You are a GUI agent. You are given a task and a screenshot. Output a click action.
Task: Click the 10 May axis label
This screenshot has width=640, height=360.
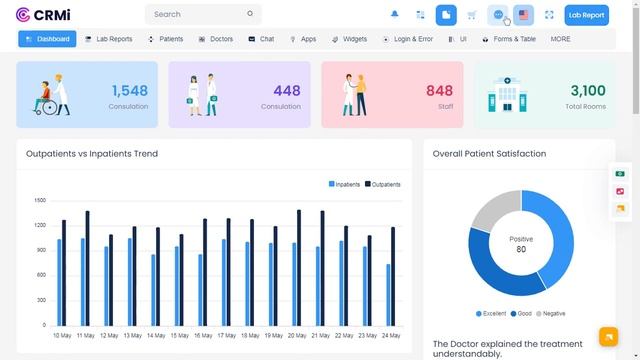62,336
